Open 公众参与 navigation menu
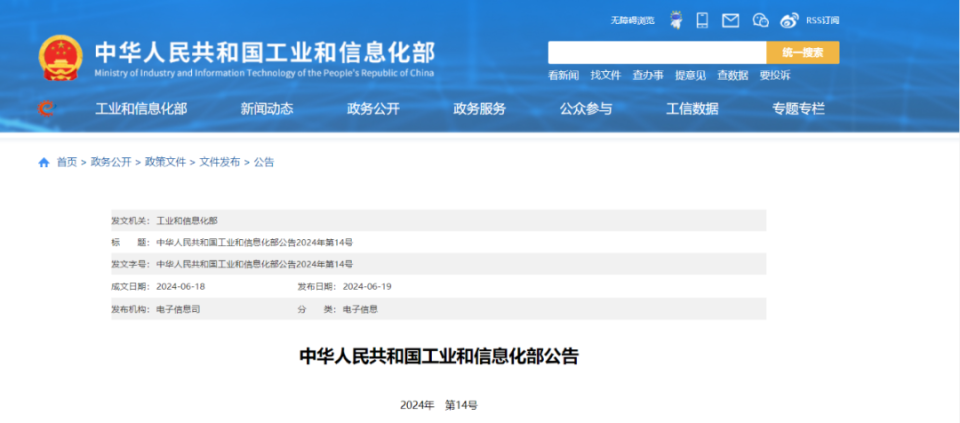 pyautogui.click(x=586, y=109)
